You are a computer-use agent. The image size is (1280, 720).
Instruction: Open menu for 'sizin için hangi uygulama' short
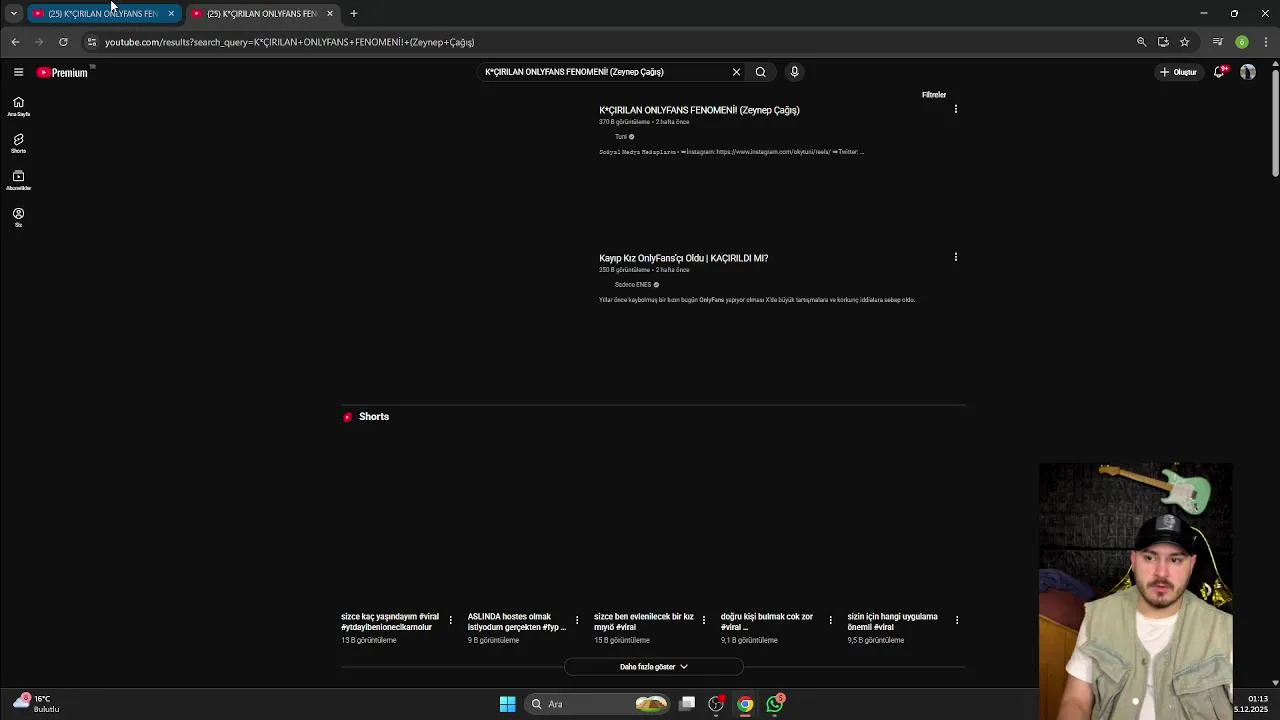[x=956, y=620]
